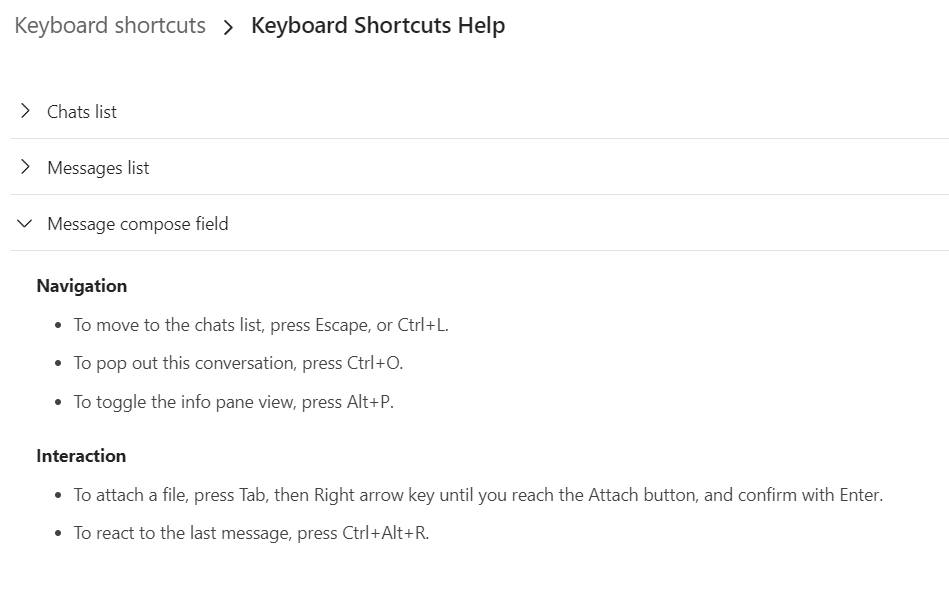Click the bullet before the react shortcut entry

(60, 533)
